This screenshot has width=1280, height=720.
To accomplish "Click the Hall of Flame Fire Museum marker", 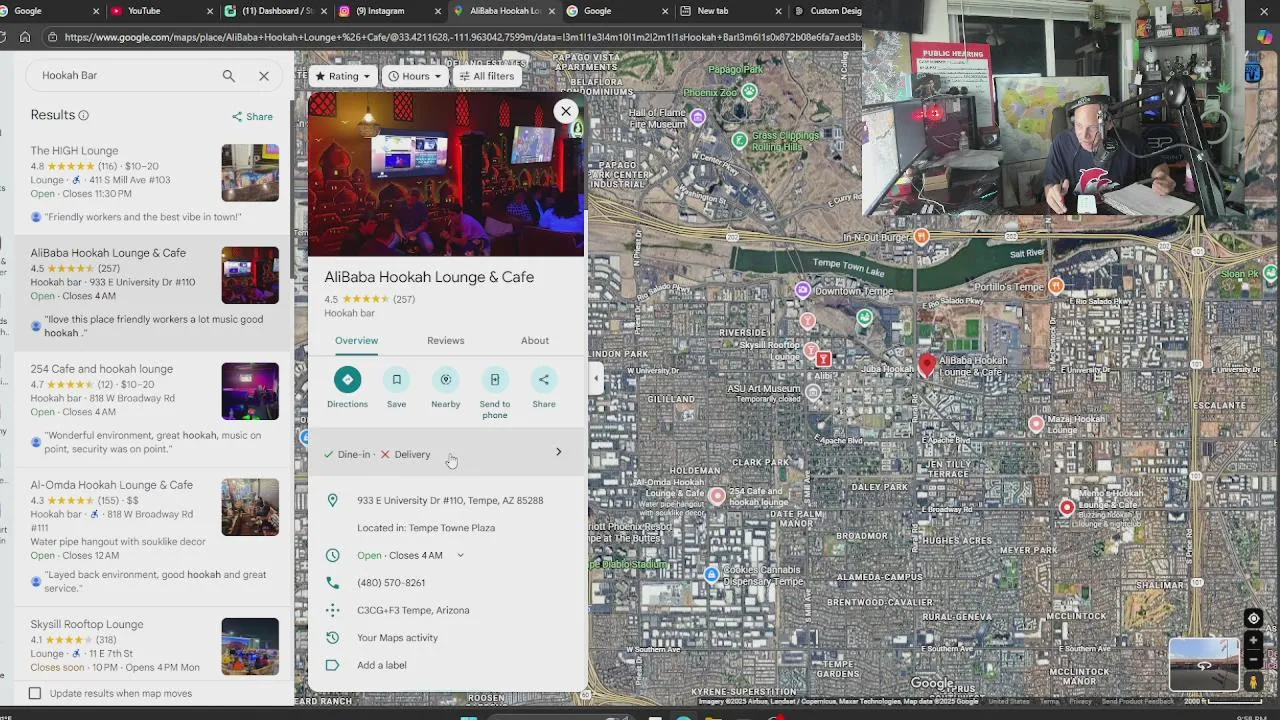I will pyautogui.click(x=698, y=117).
